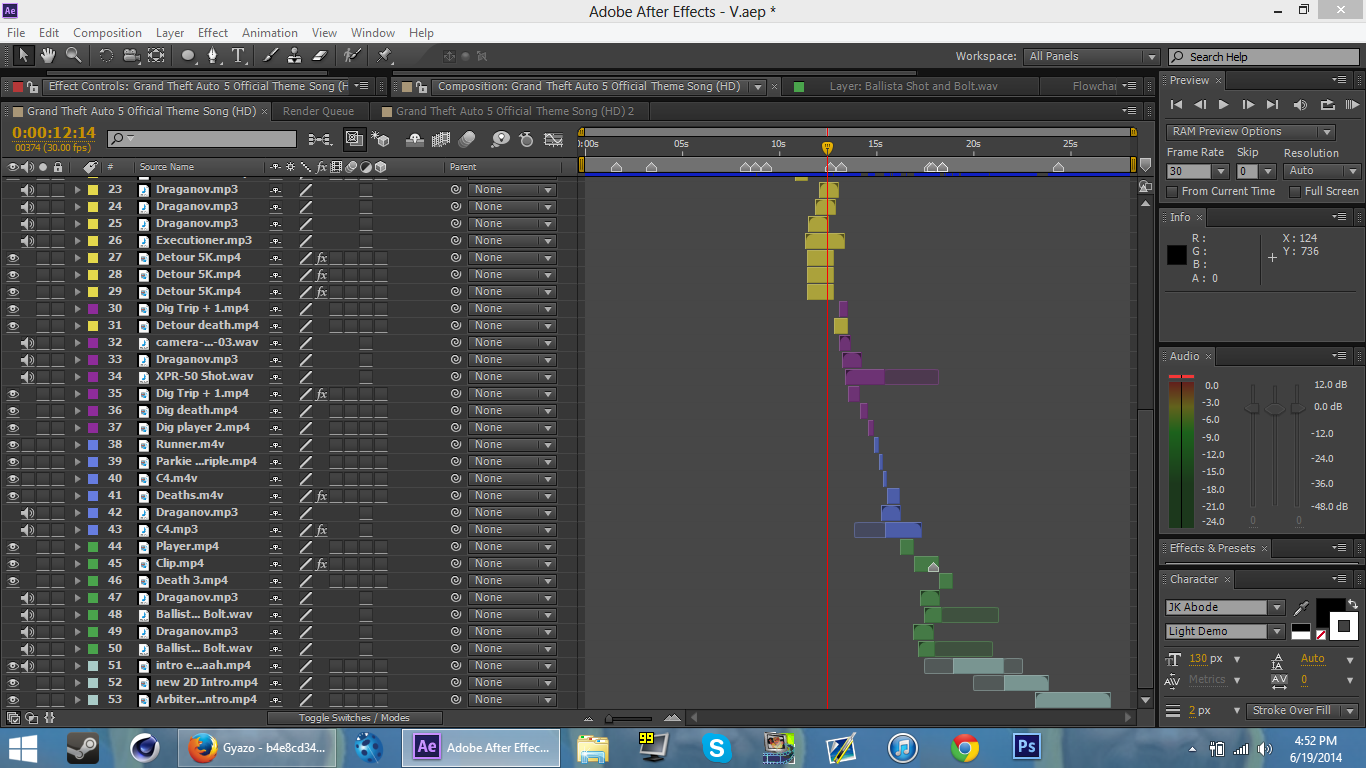Enable the Full Screen checkbox

[1295, 191]
